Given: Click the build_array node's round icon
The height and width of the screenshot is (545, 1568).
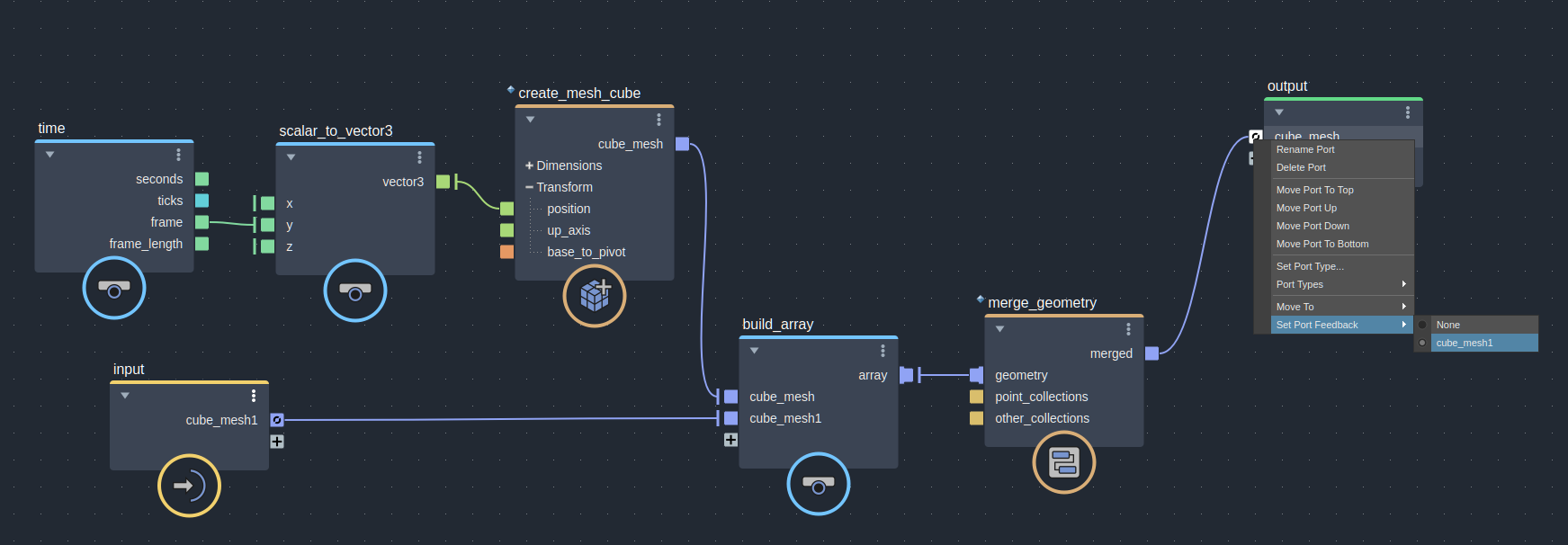Looking at the screenshot, I should (819, 484).
